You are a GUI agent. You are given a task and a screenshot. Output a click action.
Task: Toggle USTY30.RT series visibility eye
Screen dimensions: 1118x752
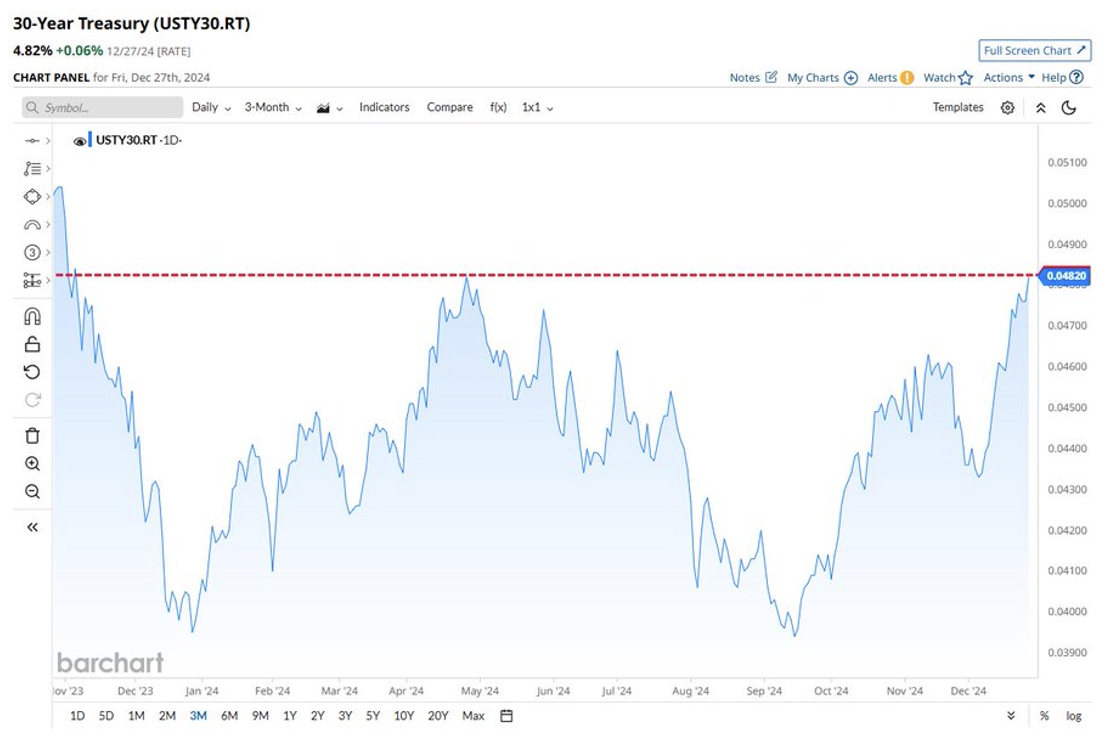coord(80,141)
